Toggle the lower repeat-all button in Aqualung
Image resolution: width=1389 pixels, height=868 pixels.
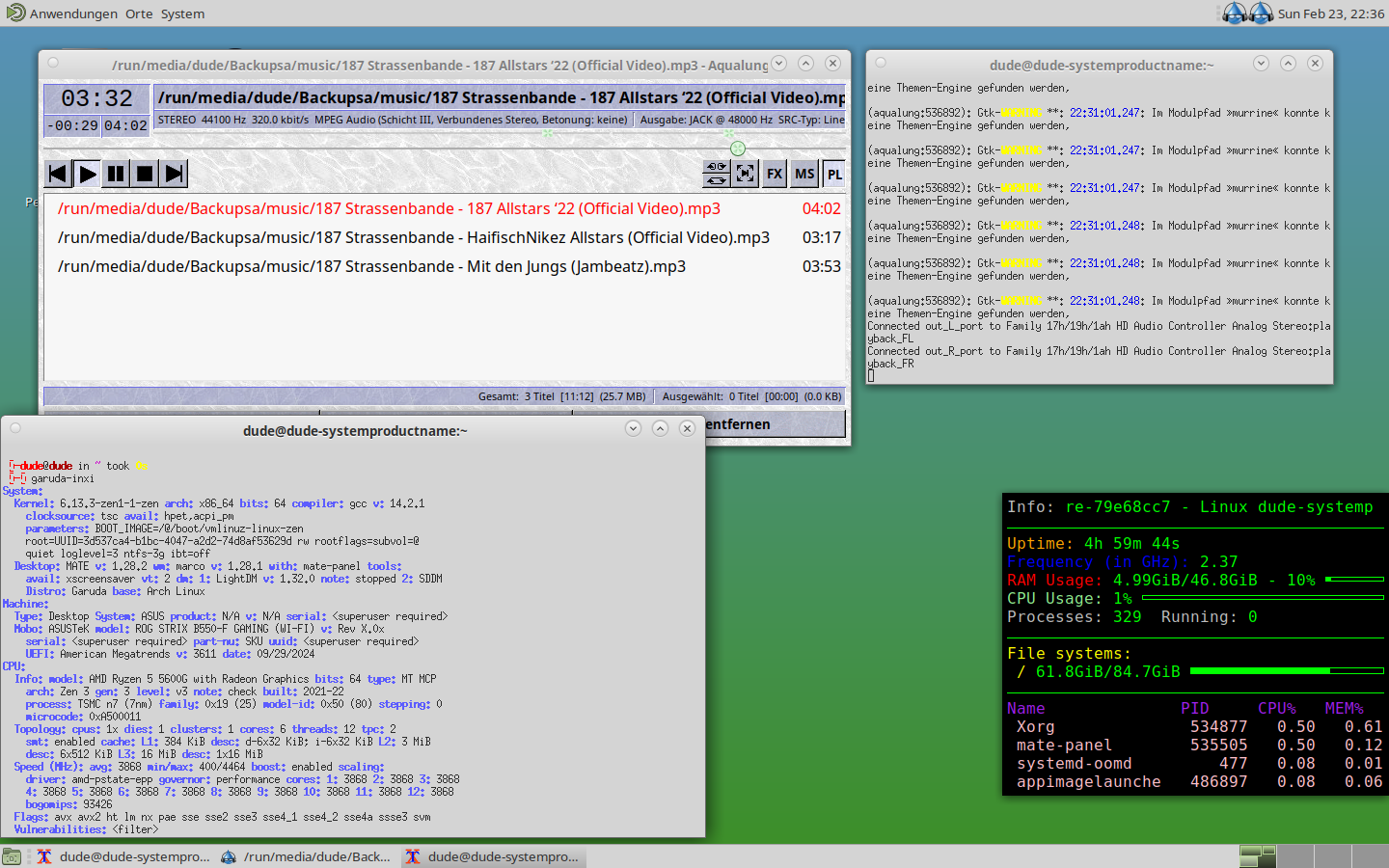716,180
